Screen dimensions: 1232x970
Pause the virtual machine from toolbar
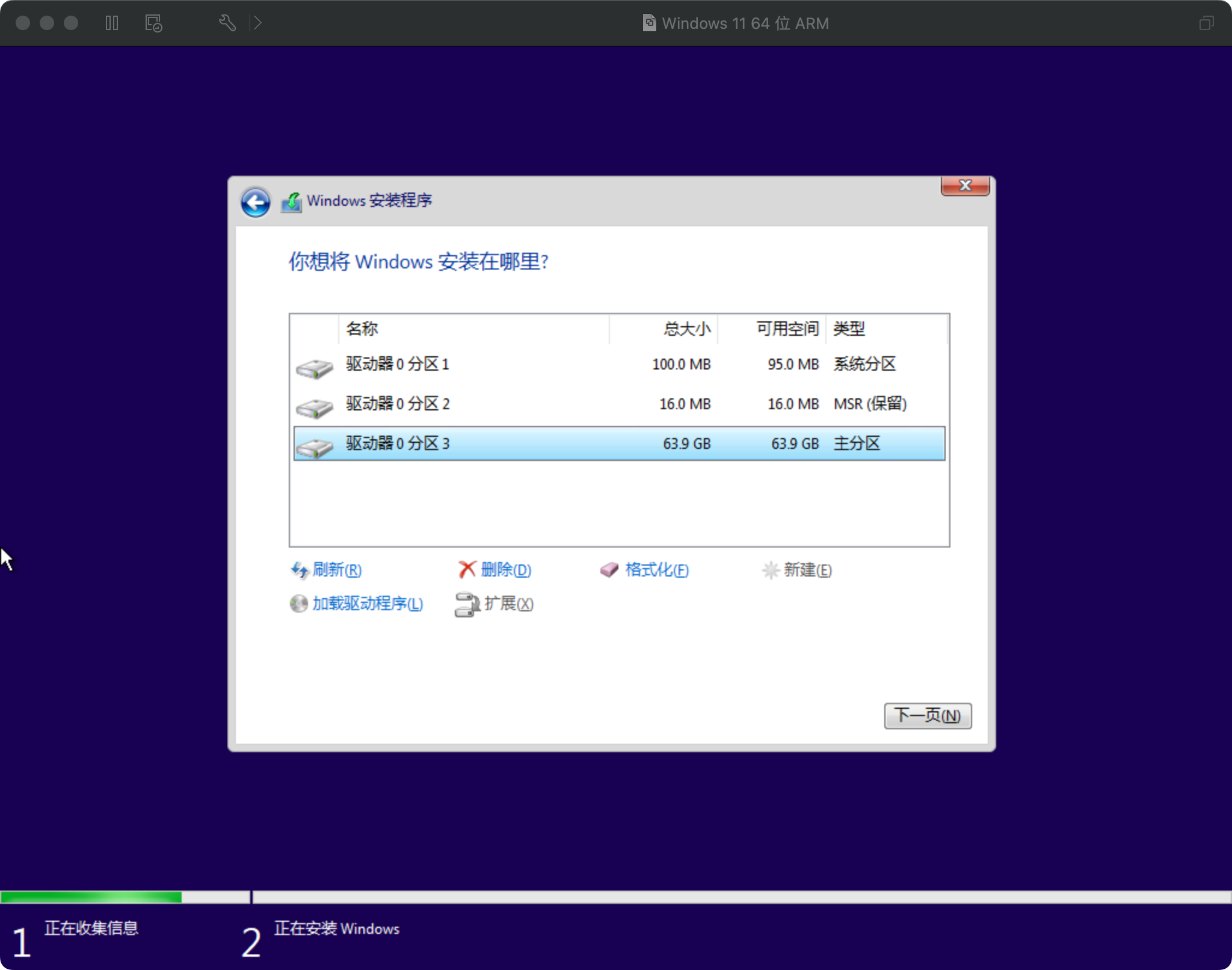pos(112,23)
